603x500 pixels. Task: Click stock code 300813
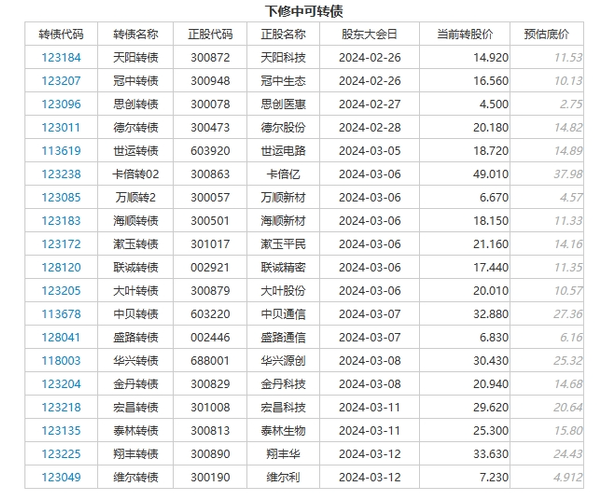click(x=210, y=431)
